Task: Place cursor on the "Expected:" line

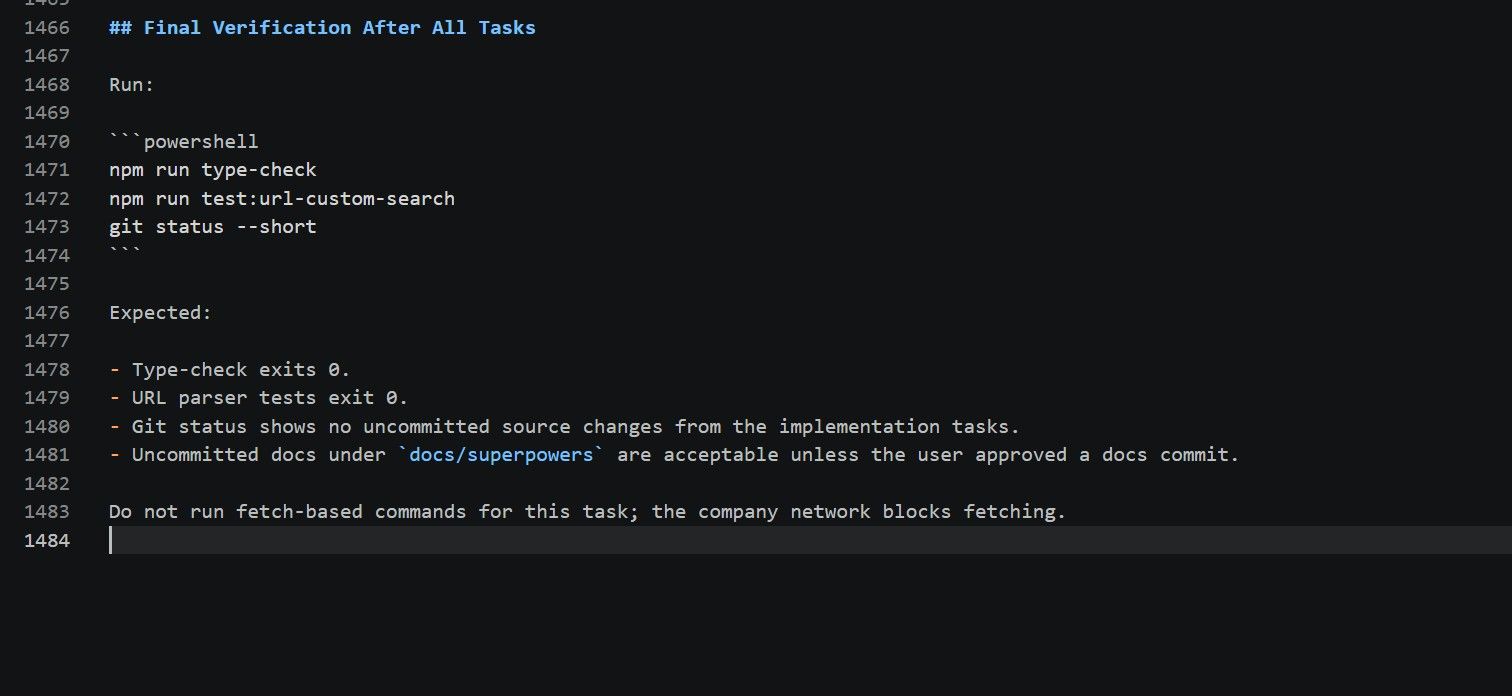Action: point(161,313)
